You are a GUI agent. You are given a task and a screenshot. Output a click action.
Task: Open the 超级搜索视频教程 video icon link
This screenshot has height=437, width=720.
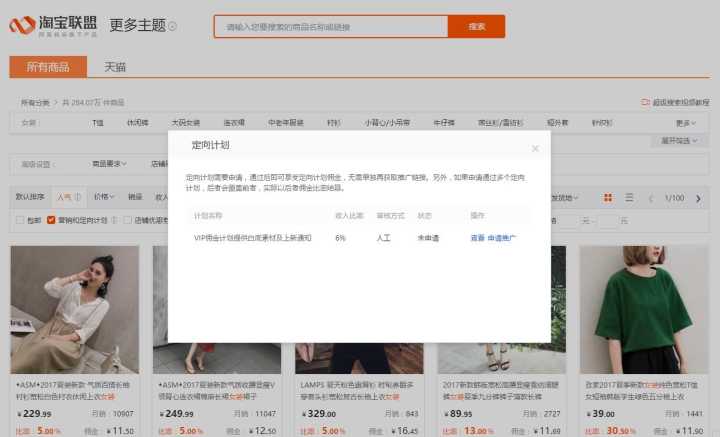645,102
